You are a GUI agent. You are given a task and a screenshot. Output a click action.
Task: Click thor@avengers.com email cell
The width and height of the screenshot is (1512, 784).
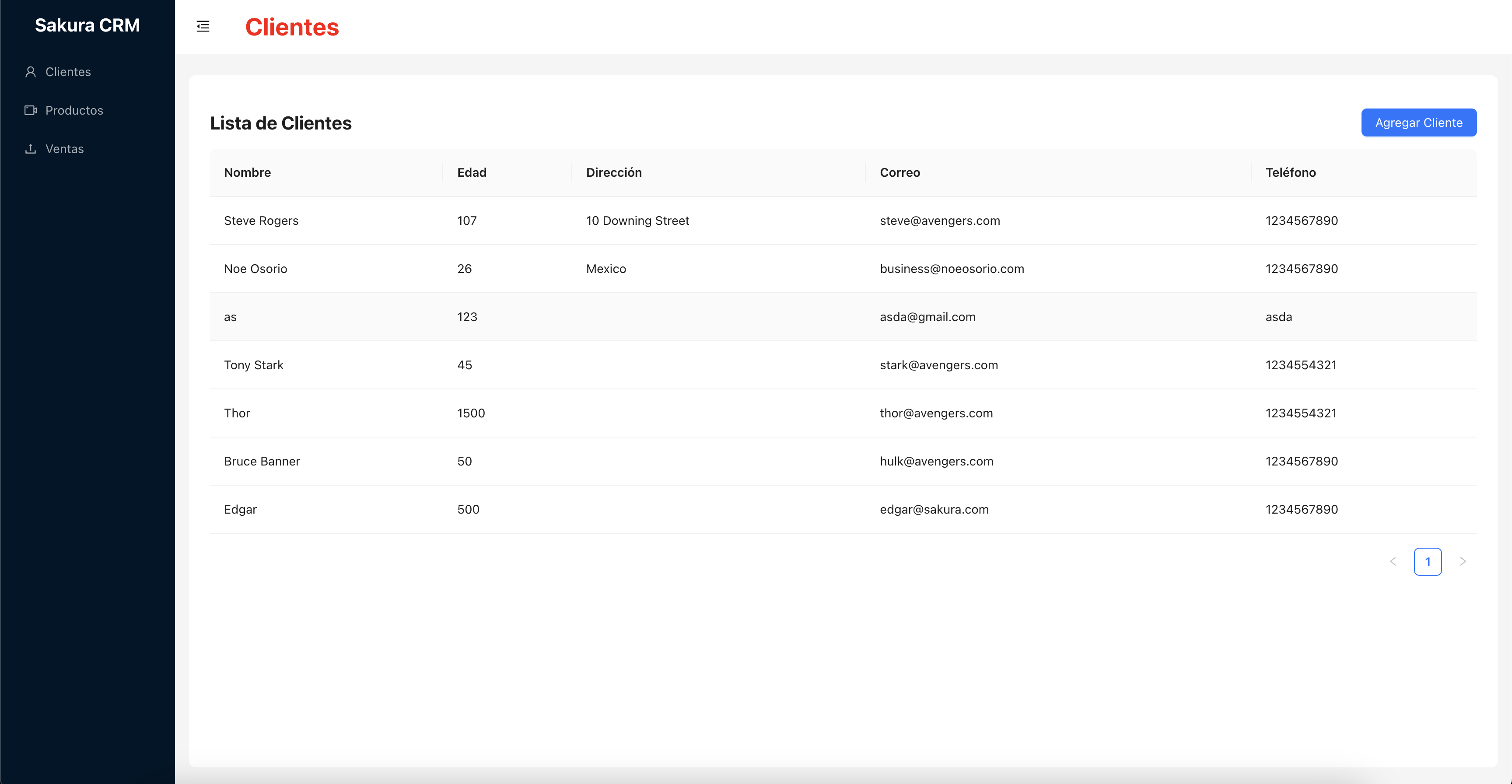[x=936, y=413]
